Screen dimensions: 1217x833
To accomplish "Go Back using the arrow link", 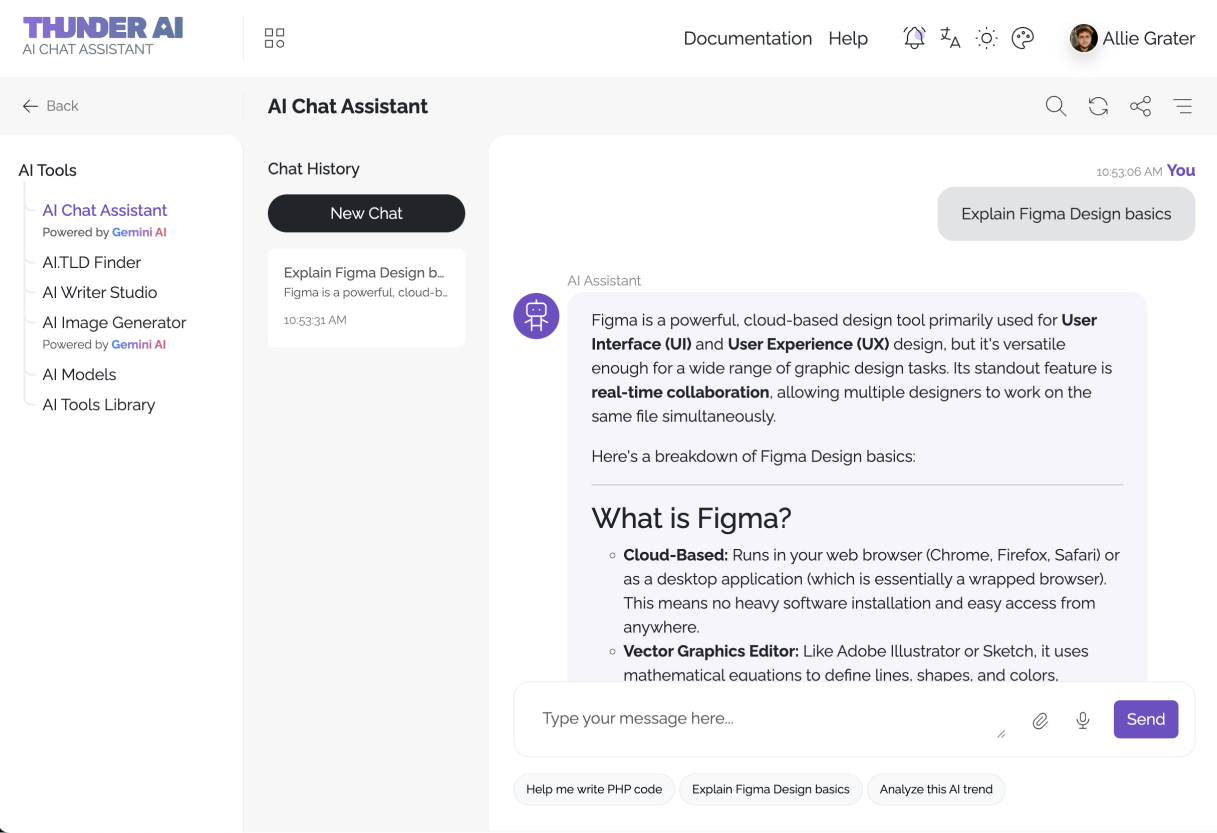I will pyautogui.click(x=50, y=106).
